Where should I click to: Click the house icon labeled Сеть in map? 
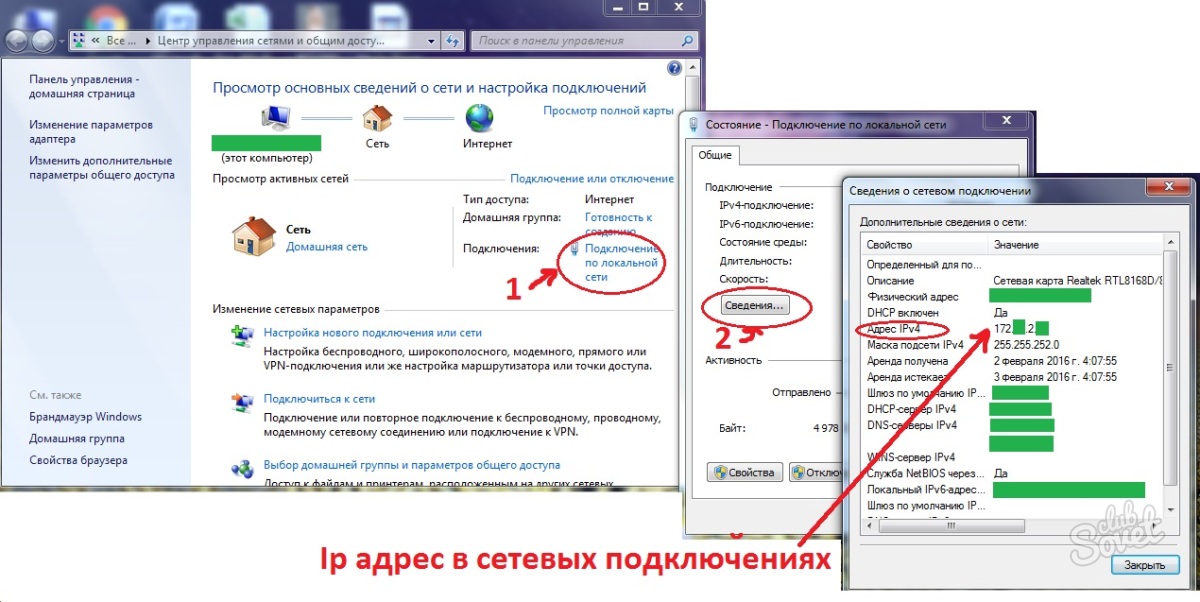click(x=377, y=118)
